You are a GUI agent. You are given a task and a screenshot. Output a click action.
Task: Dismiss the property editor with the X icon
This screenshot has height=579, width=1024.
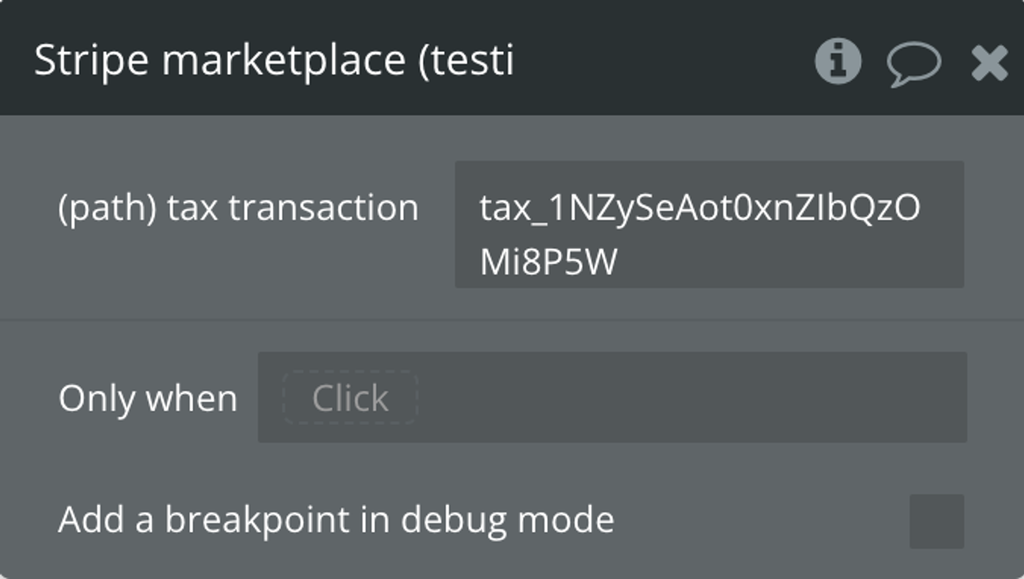click(x=989, y=63)
